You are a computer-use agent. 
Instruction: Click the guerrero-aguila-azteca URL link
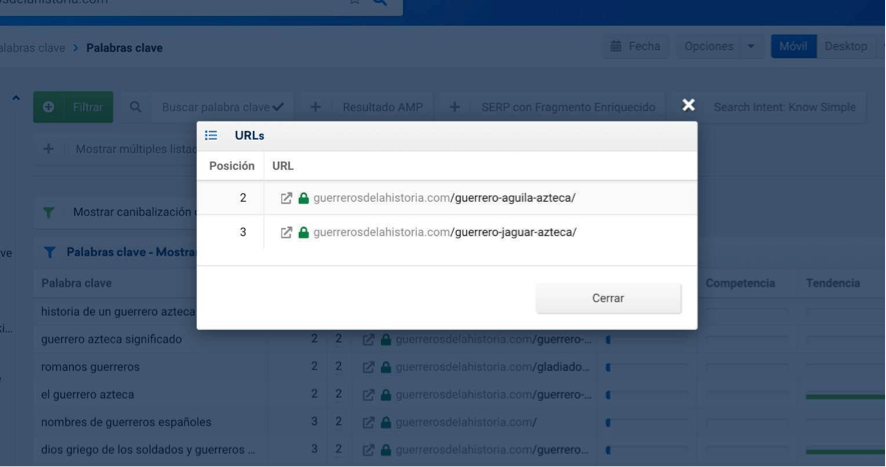point(444,198)
